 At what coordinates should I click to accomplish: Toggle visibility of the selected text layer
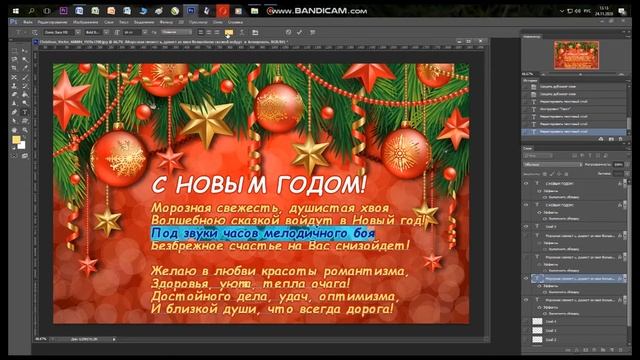[526, 279]
